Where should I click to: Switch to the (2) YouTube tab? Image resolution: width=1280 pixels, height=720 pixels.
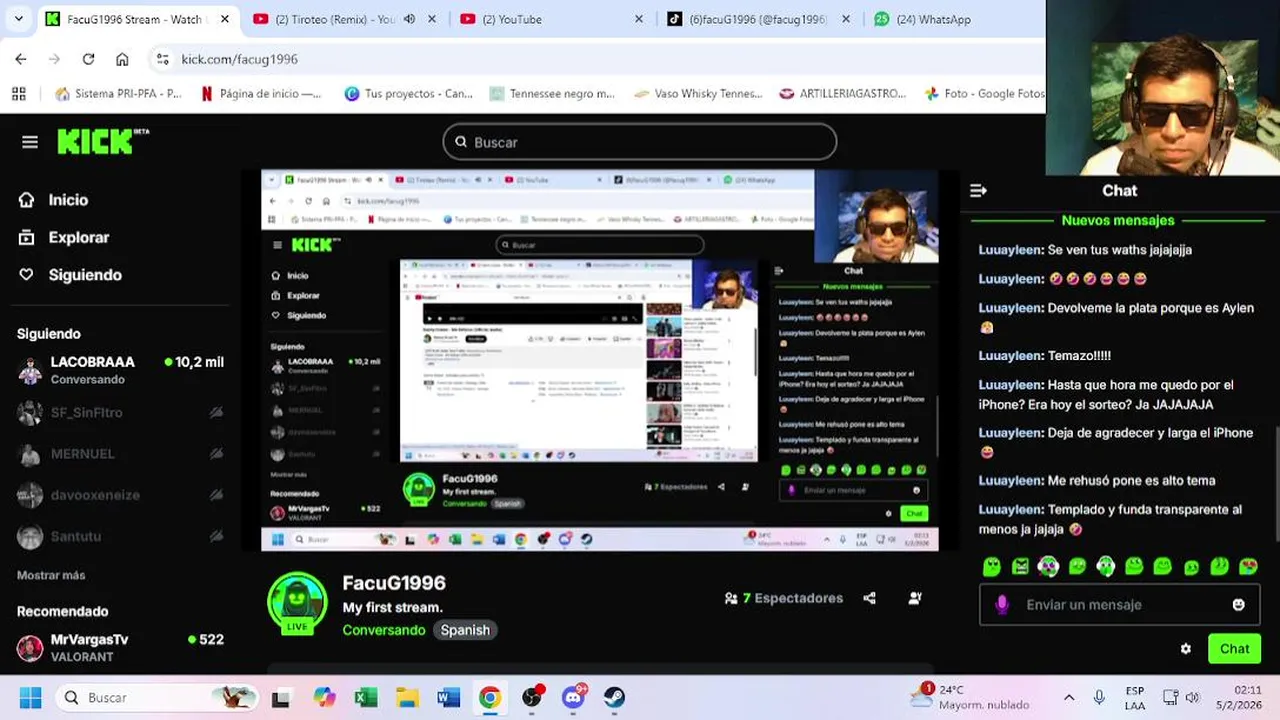[551, 19]
